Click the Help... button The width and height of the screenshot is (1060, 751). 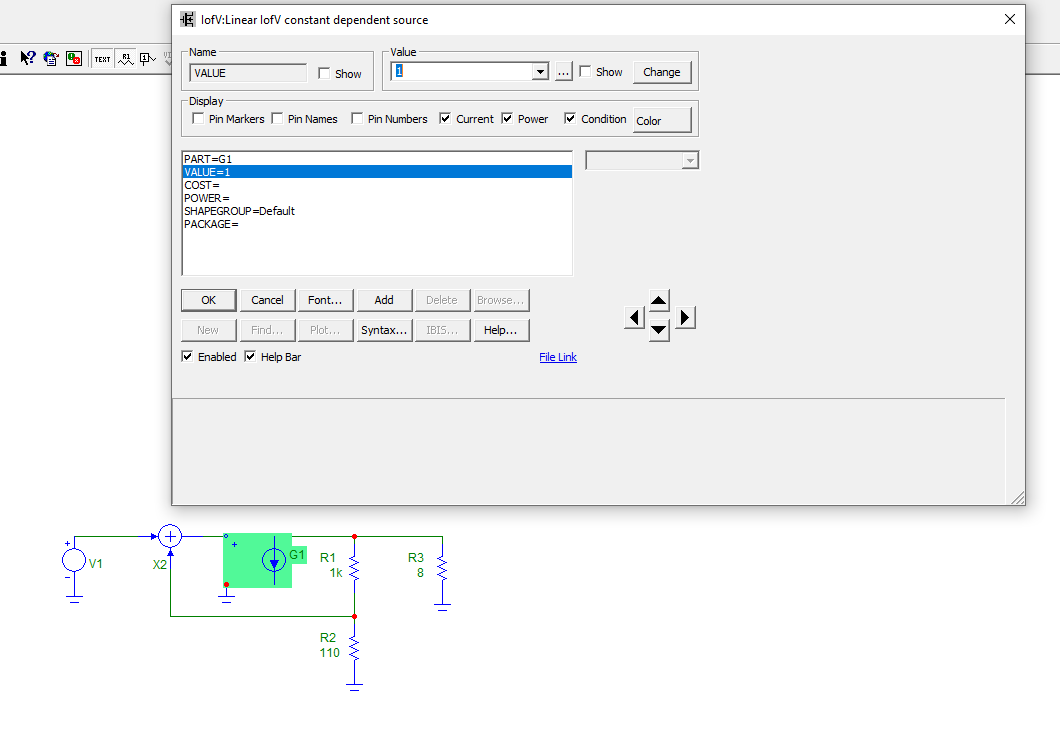(x=501, y=330)
